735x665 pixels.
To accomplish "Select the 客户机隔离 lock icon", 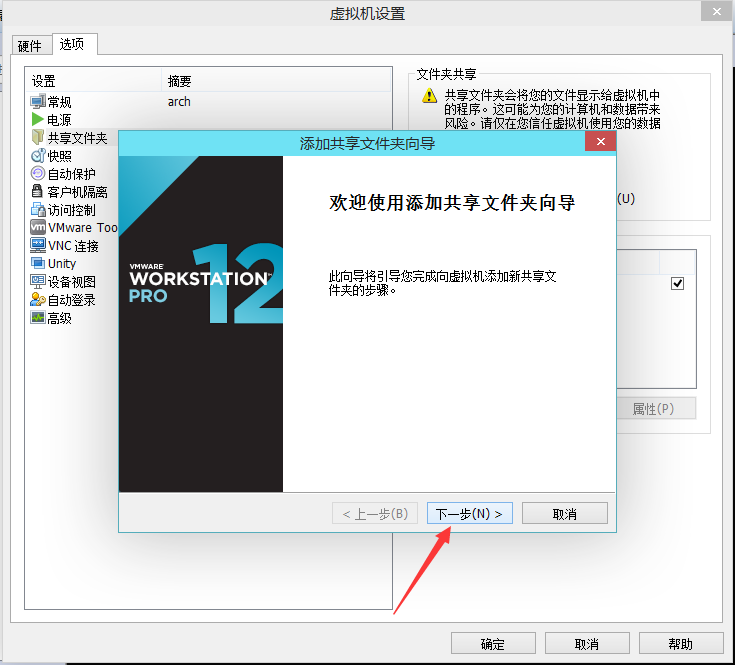I will click(x=38, y=192).
